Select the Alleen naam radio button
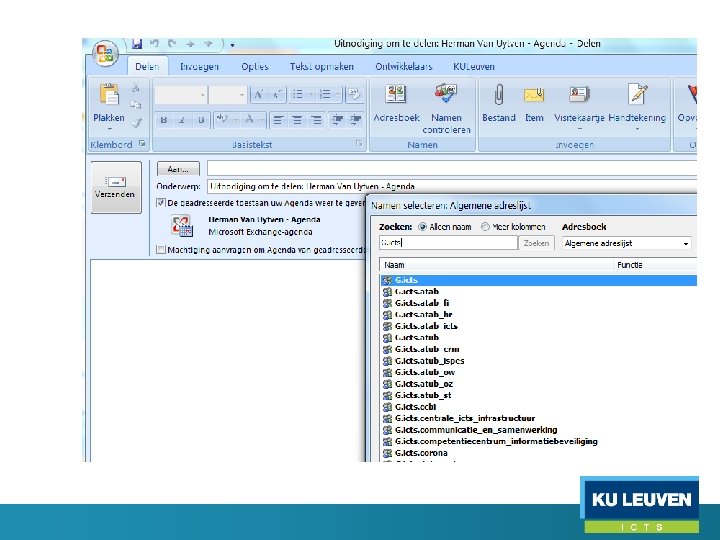The width and height of the screenshot is (720, 540). coord(422,227)
